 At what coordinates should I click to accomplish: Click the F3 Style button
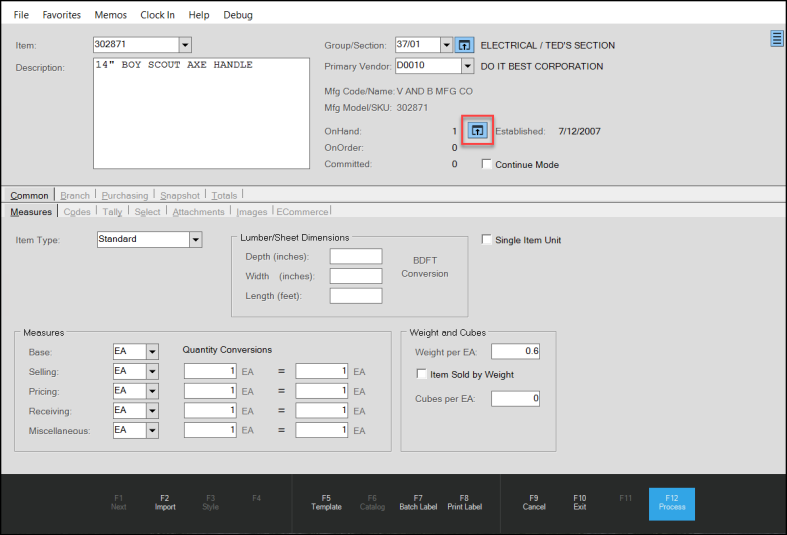[x=210, y=502]
